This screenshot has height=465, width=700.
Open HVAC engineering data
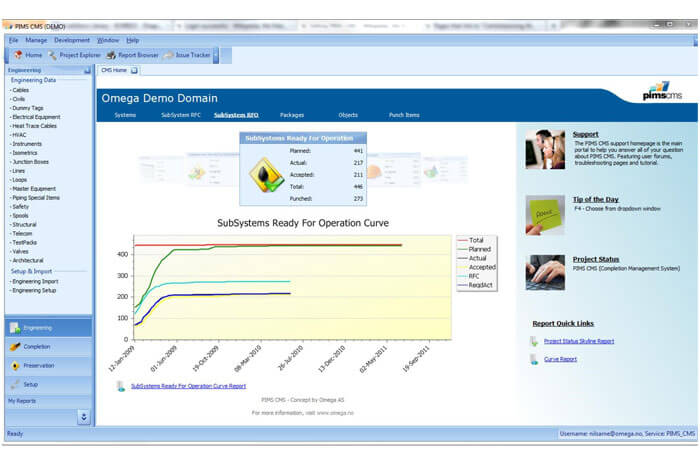tap(19, 135)
